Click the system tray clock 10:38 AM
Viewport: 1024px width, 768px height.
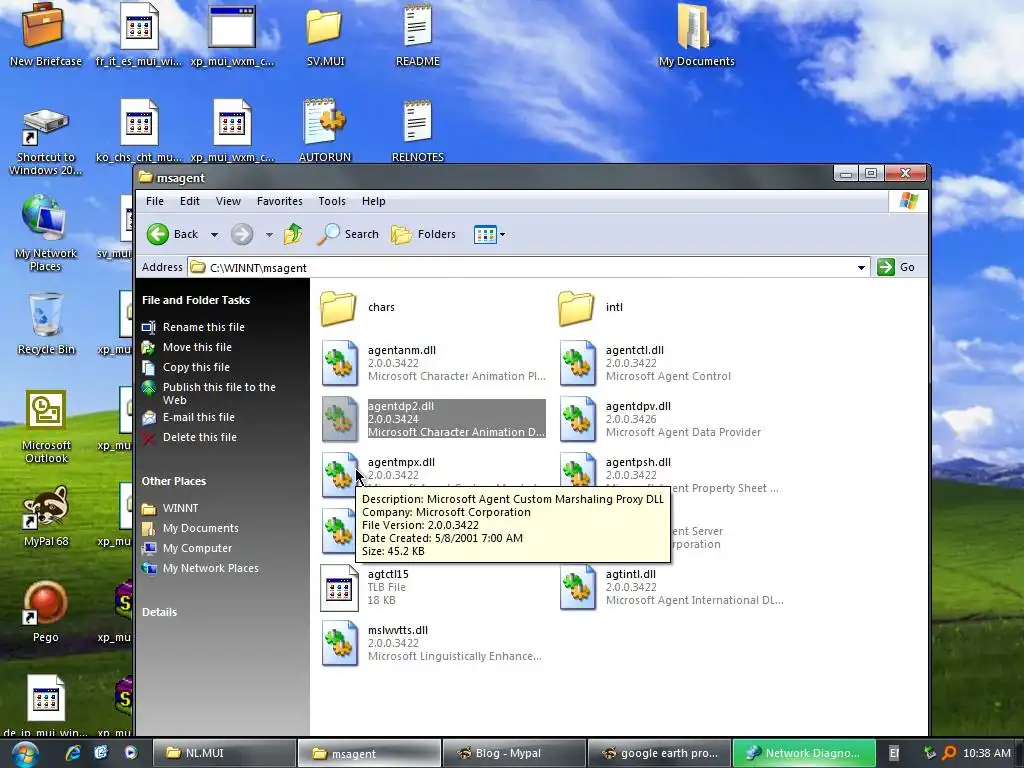point(986,753)
